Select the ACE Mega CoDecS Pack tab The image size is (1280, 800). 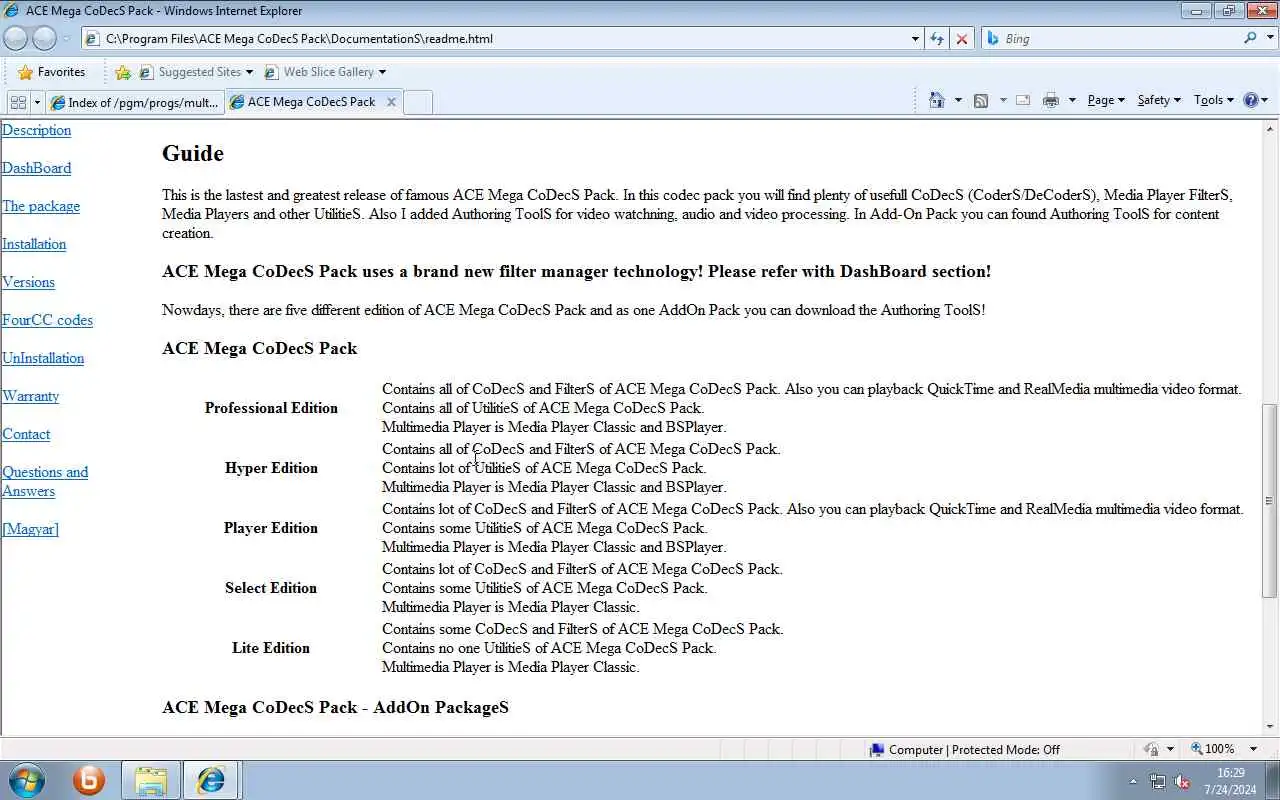click(305, 102)
